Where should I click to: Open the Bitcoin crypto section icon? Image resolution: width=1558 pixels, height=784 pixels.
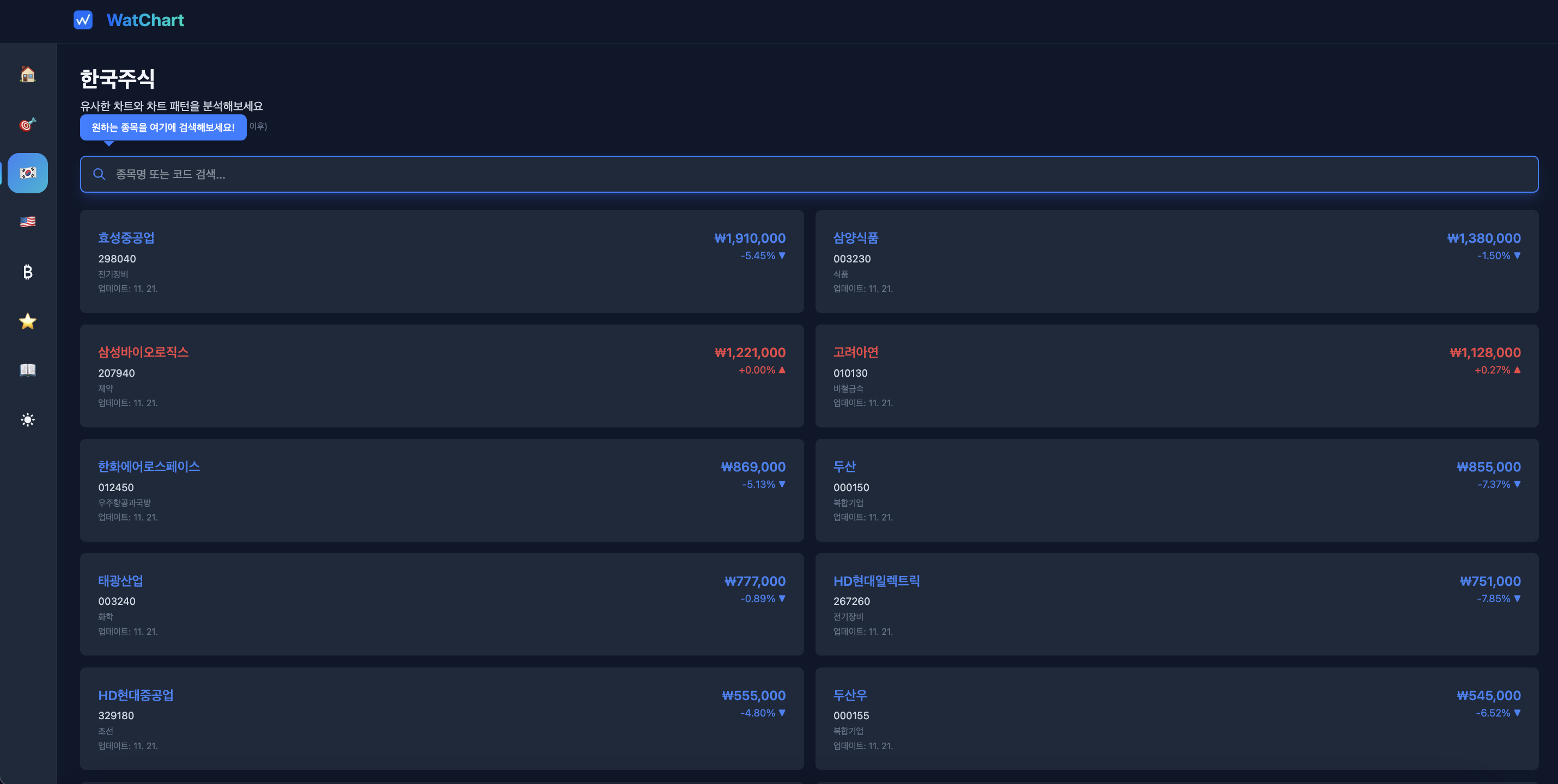click(28, 272)
